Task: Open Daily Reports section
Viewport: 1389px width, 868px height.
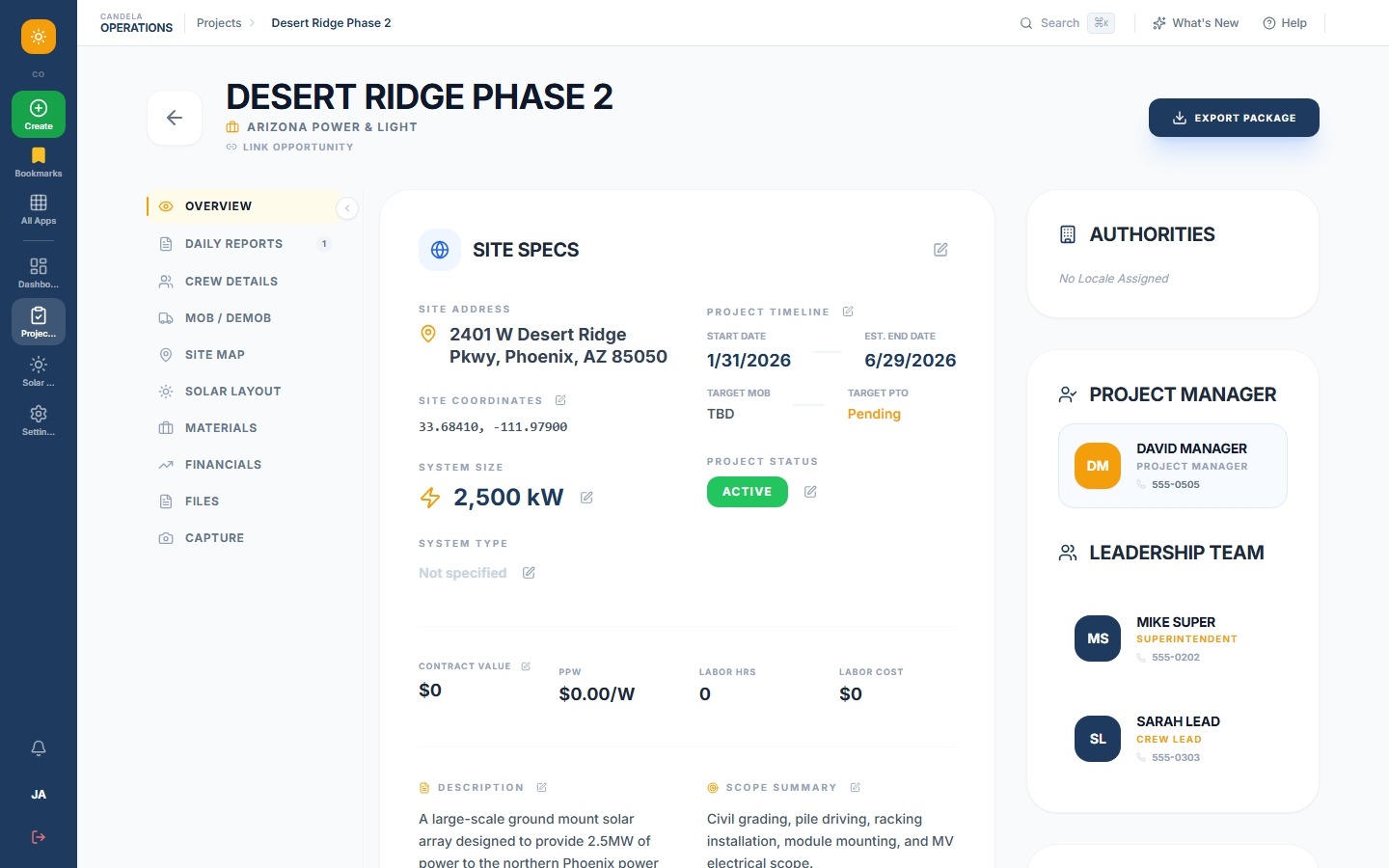Action: [243, 244]
